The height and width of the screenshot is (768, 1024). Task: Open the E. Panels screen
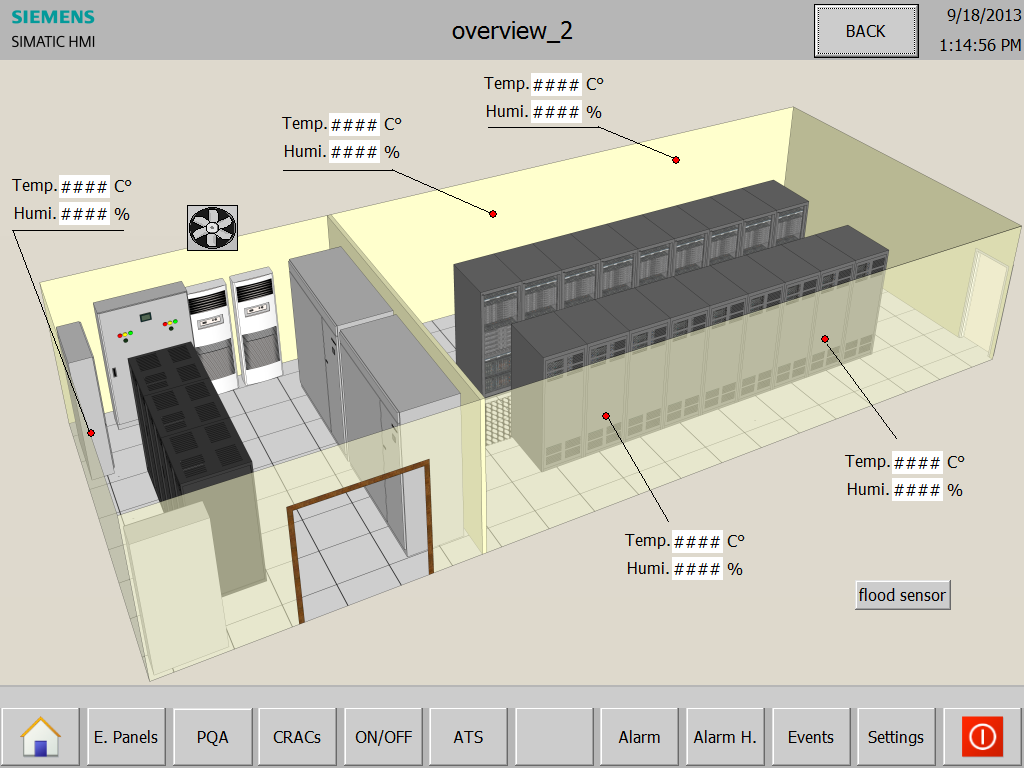[x=126, y=737]
